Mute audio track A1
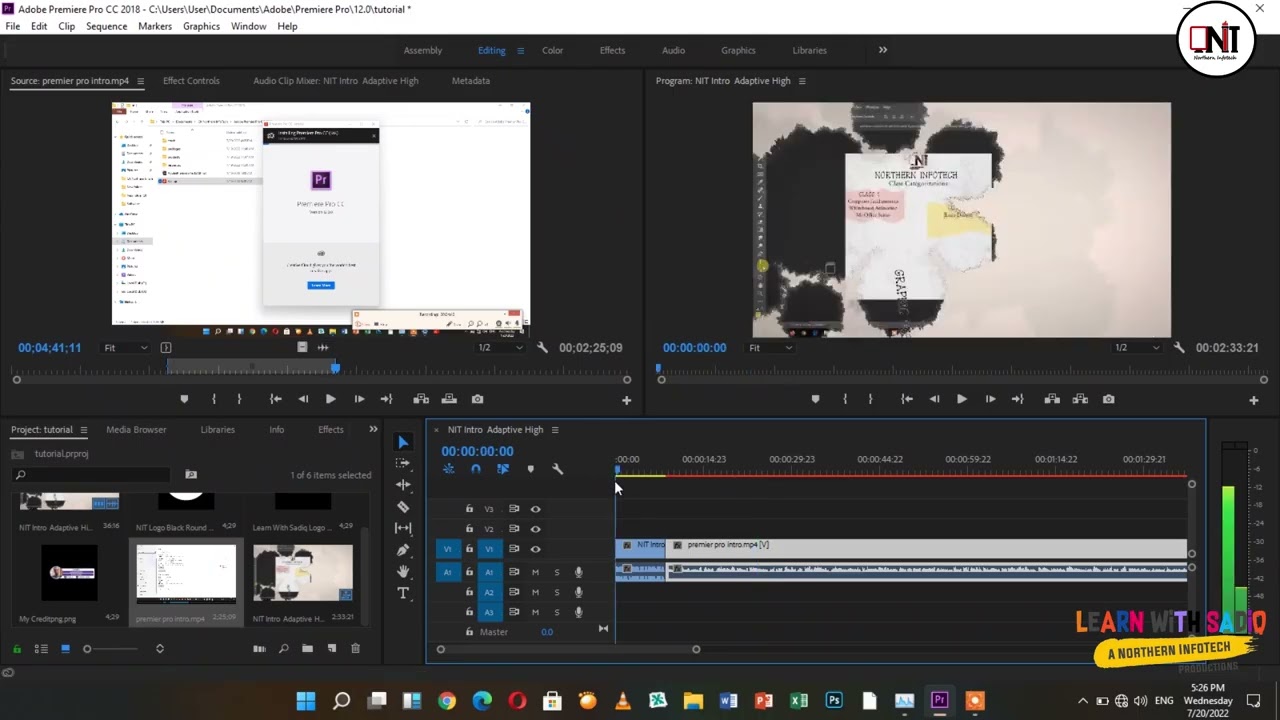This screenshot has height=720, width=1280. pyautogui.click(x=535, y=572)
